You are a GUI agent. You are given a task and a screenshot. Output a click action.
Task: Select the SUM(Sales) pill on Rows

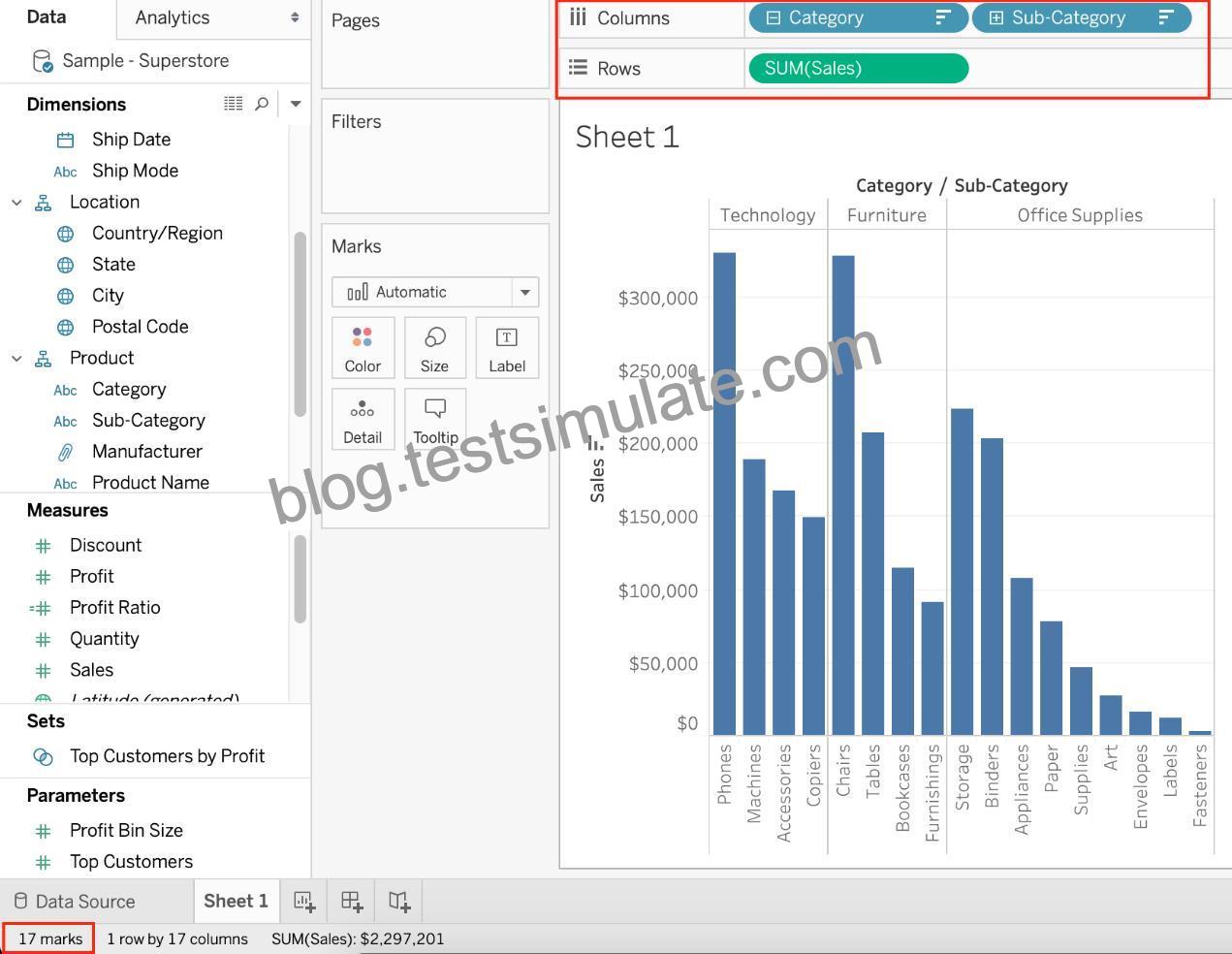coord(859,68)
